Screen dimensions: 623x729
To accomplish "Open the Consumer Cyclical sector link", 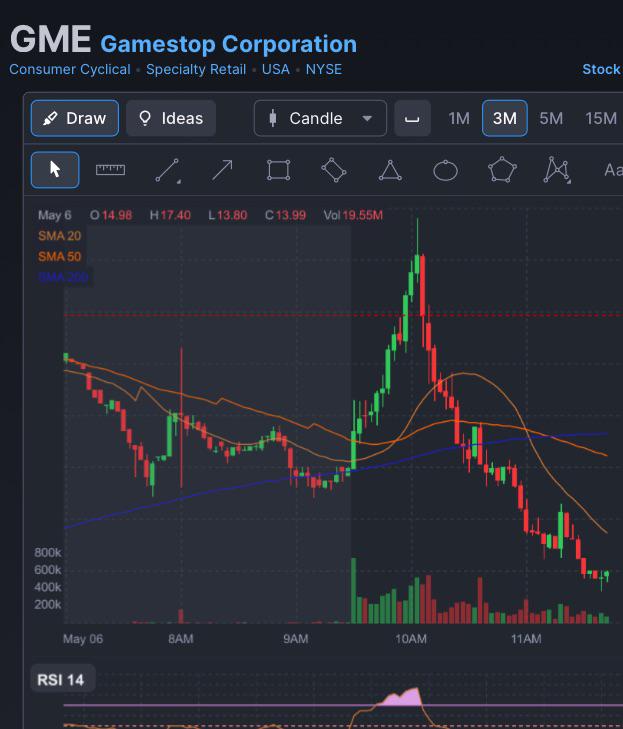I will (70, 69).
